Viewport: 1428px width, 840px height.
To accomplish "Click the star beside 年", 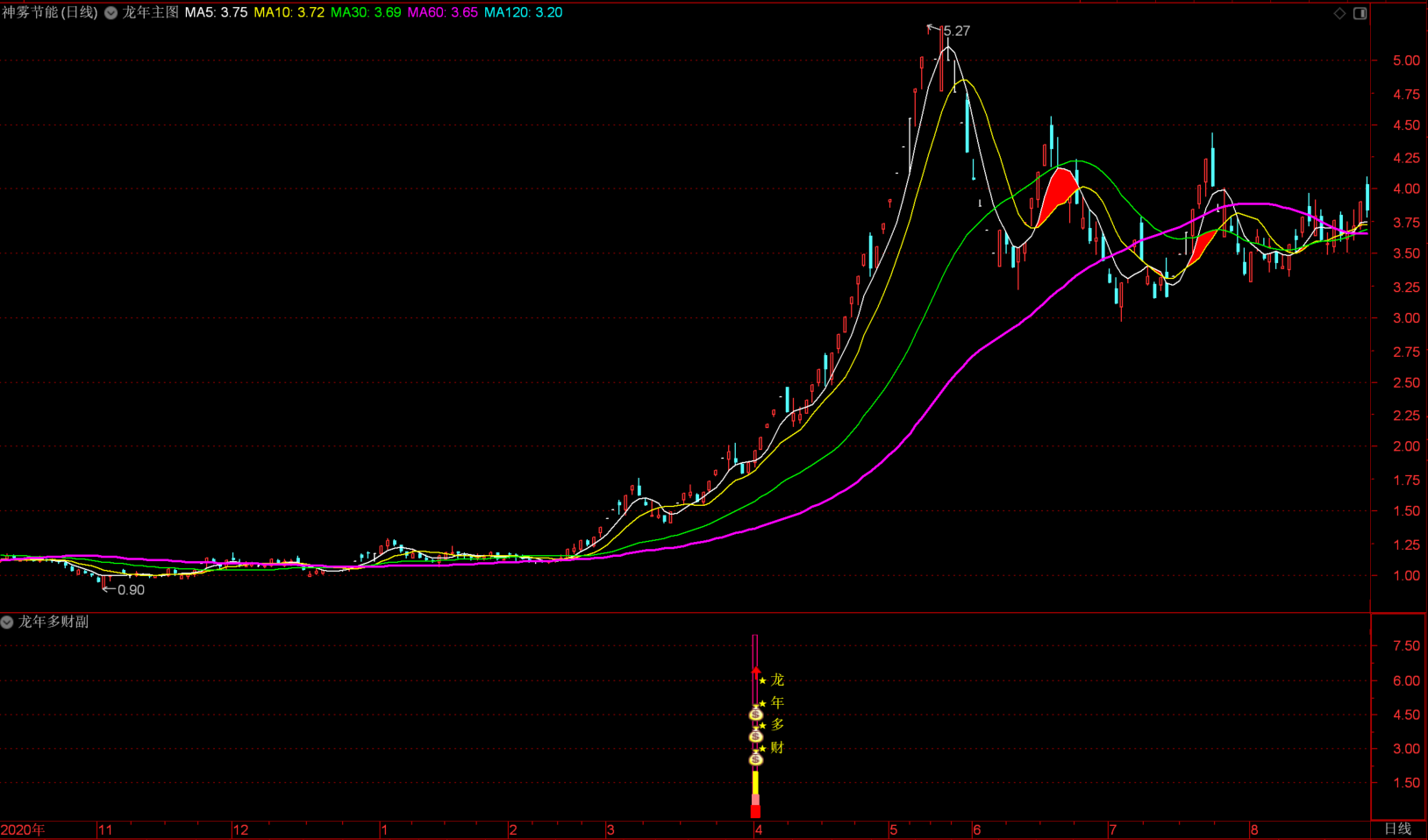I will 763,704.
